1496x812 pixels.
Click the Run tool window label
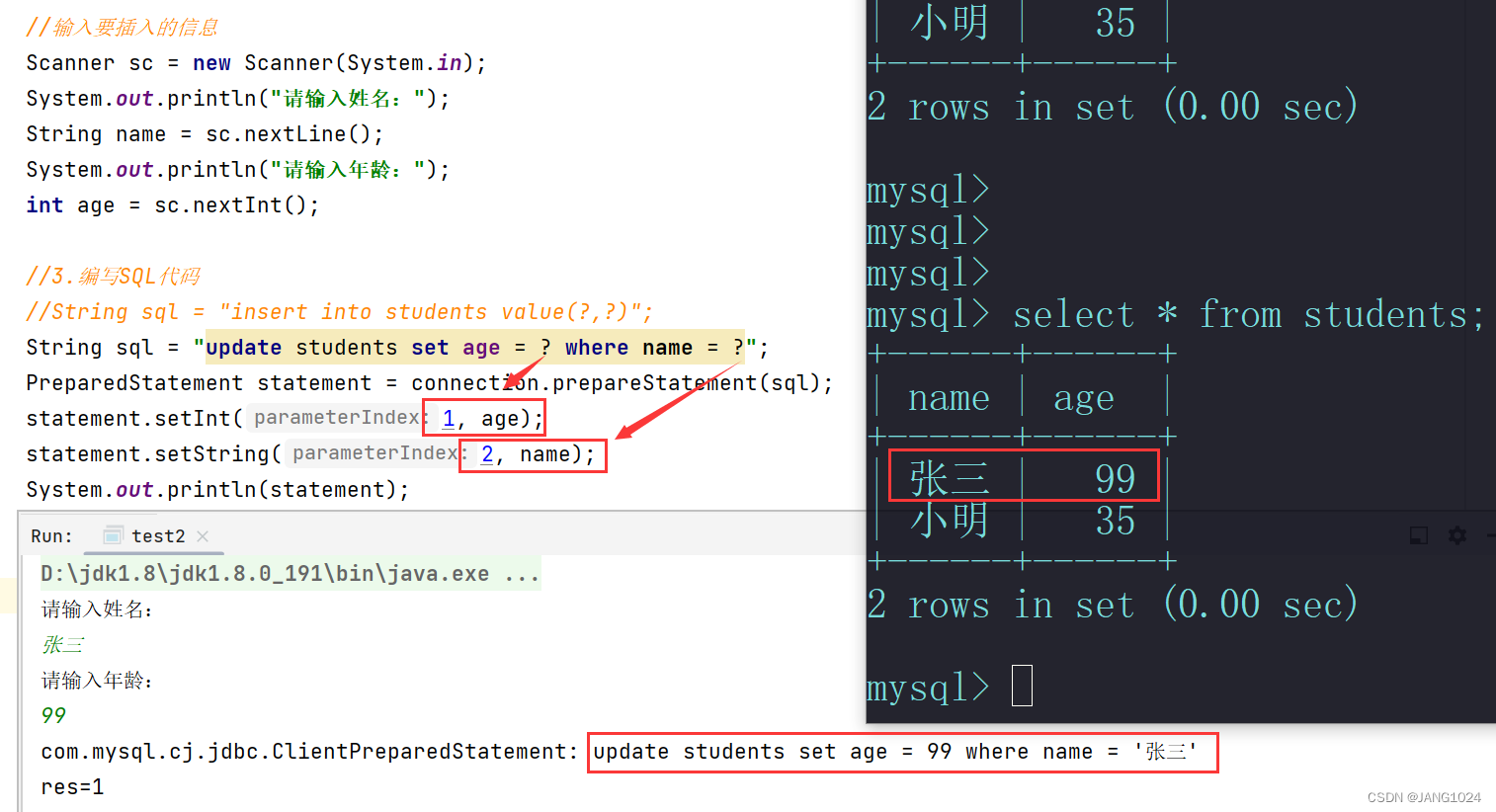(x=50, y=535)
